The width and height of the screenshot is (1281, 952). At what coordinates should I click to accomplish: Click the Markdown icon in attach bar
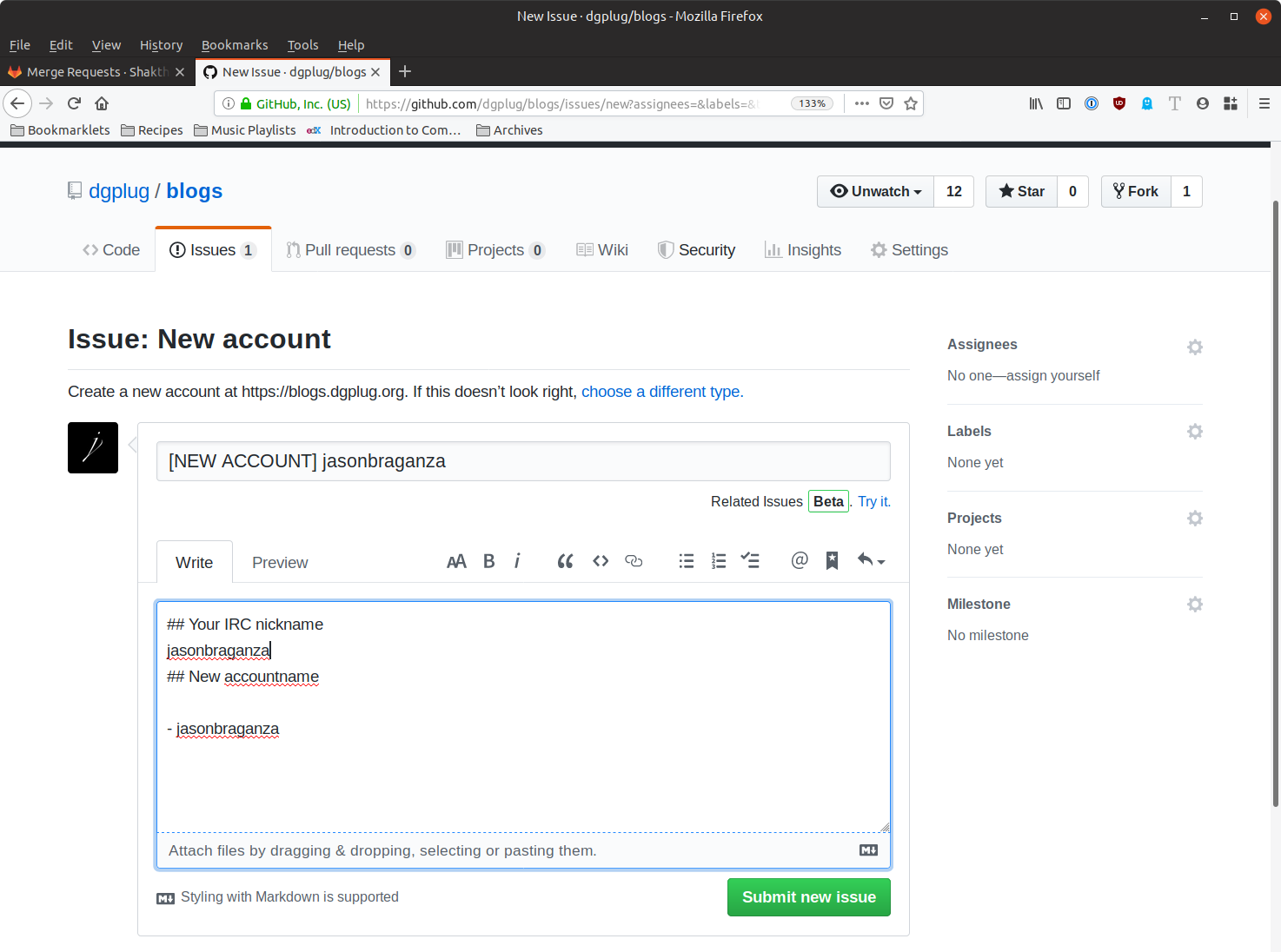point(869,850)
